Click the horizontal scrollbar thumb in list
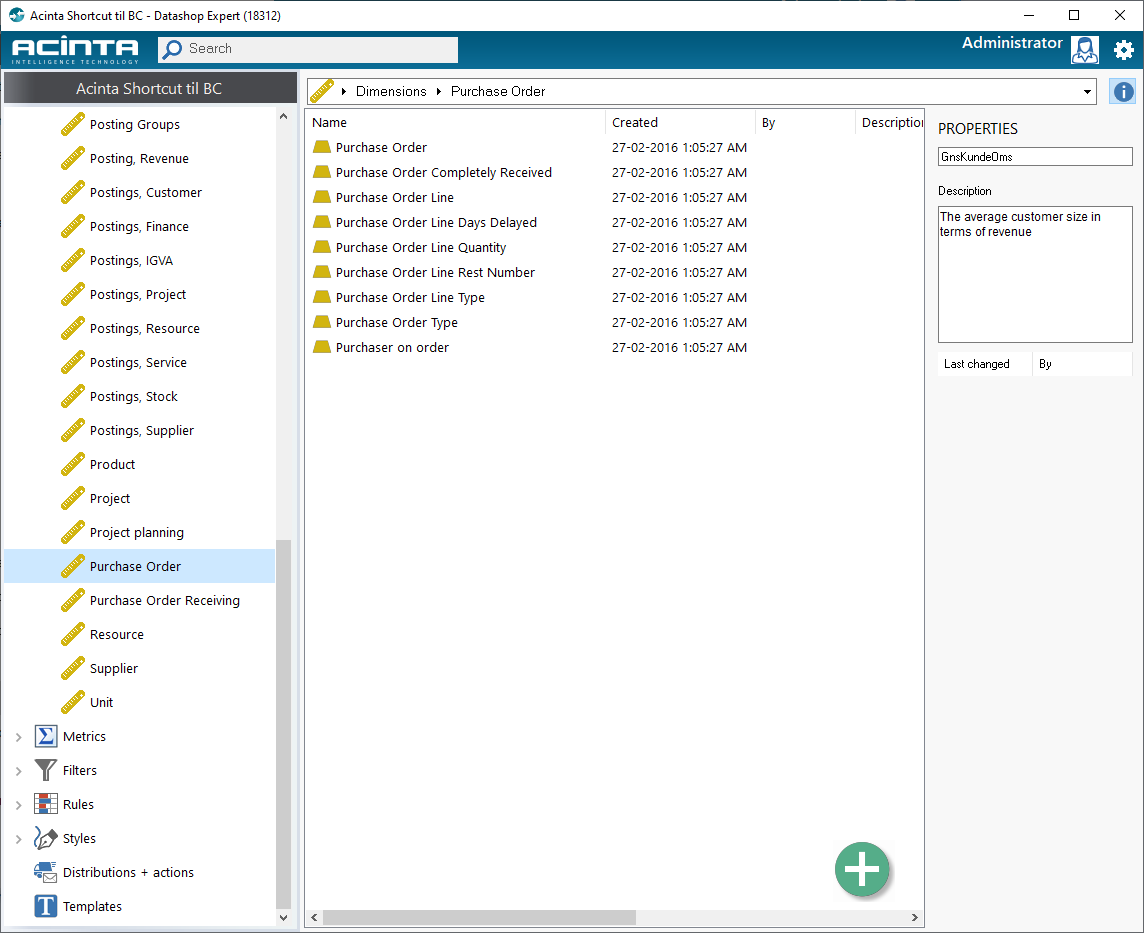This screenshot has width=1144, height=933. 479,917
